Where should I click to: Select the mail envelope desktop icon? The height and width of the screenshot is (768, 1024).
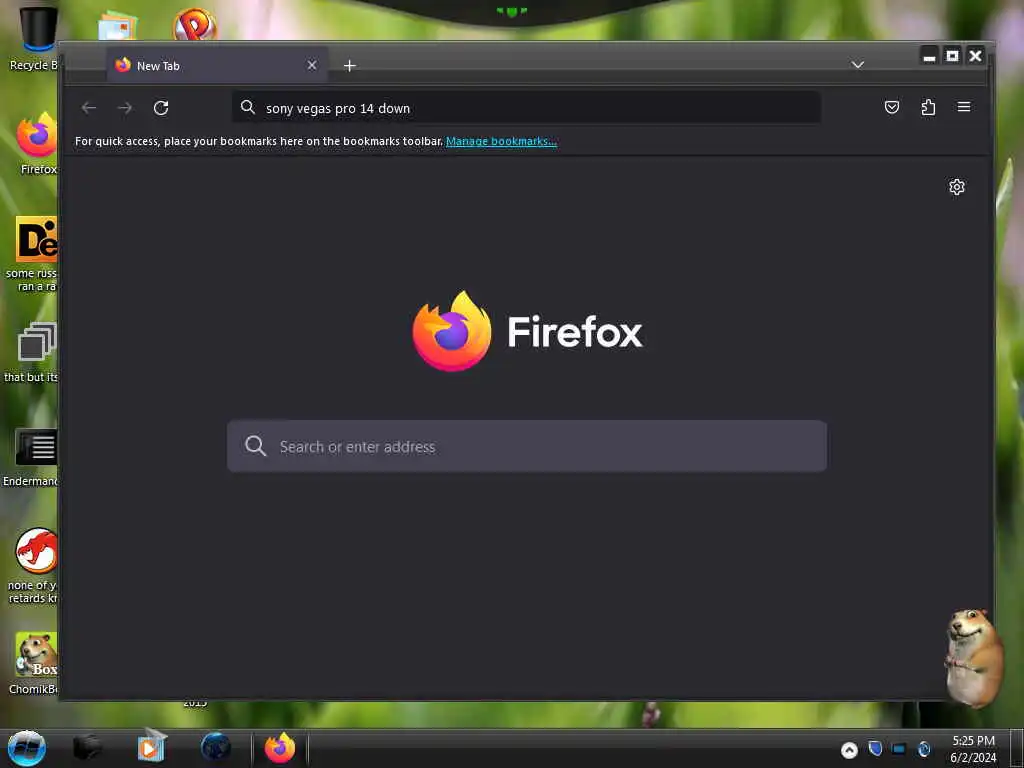click(118, 26)
